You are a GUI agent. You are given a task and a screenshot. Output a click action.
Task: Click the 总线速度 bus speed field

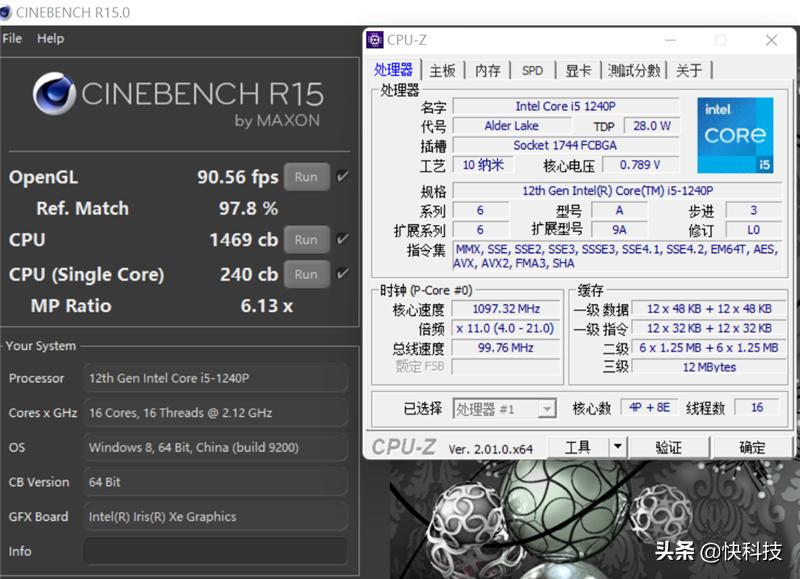point(505,347)
